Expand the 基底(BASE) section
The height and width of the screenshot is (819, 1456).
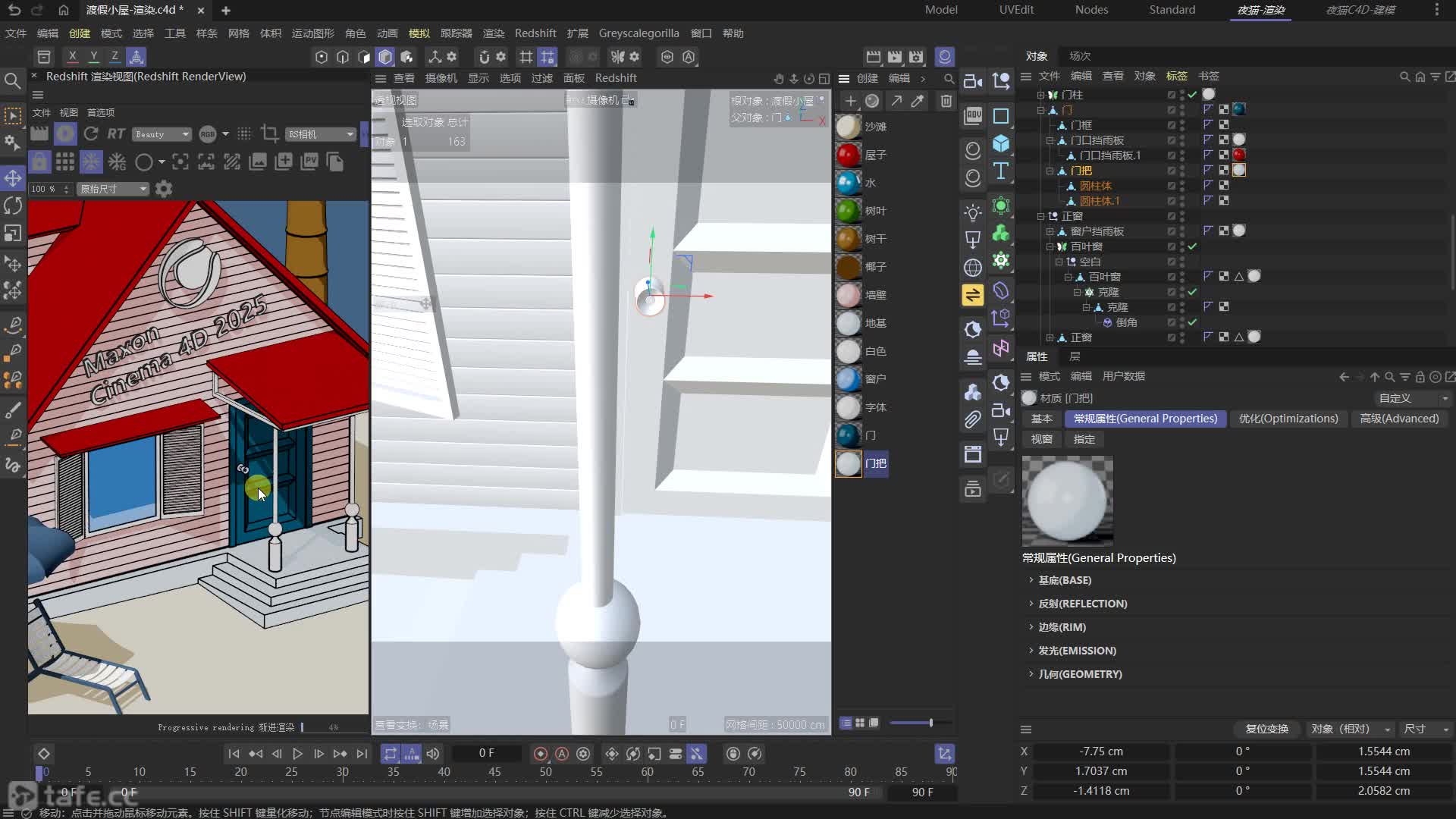1065,580
